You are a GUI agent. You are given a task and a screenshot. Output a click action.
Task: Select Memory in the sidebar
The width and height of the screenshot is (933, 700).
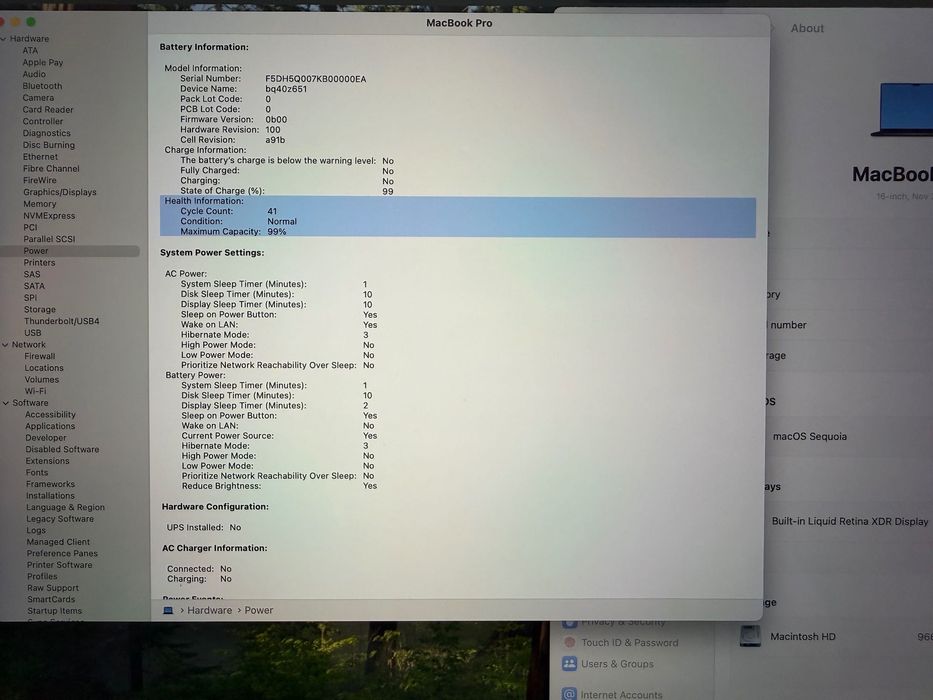click(x=40, y=204)
